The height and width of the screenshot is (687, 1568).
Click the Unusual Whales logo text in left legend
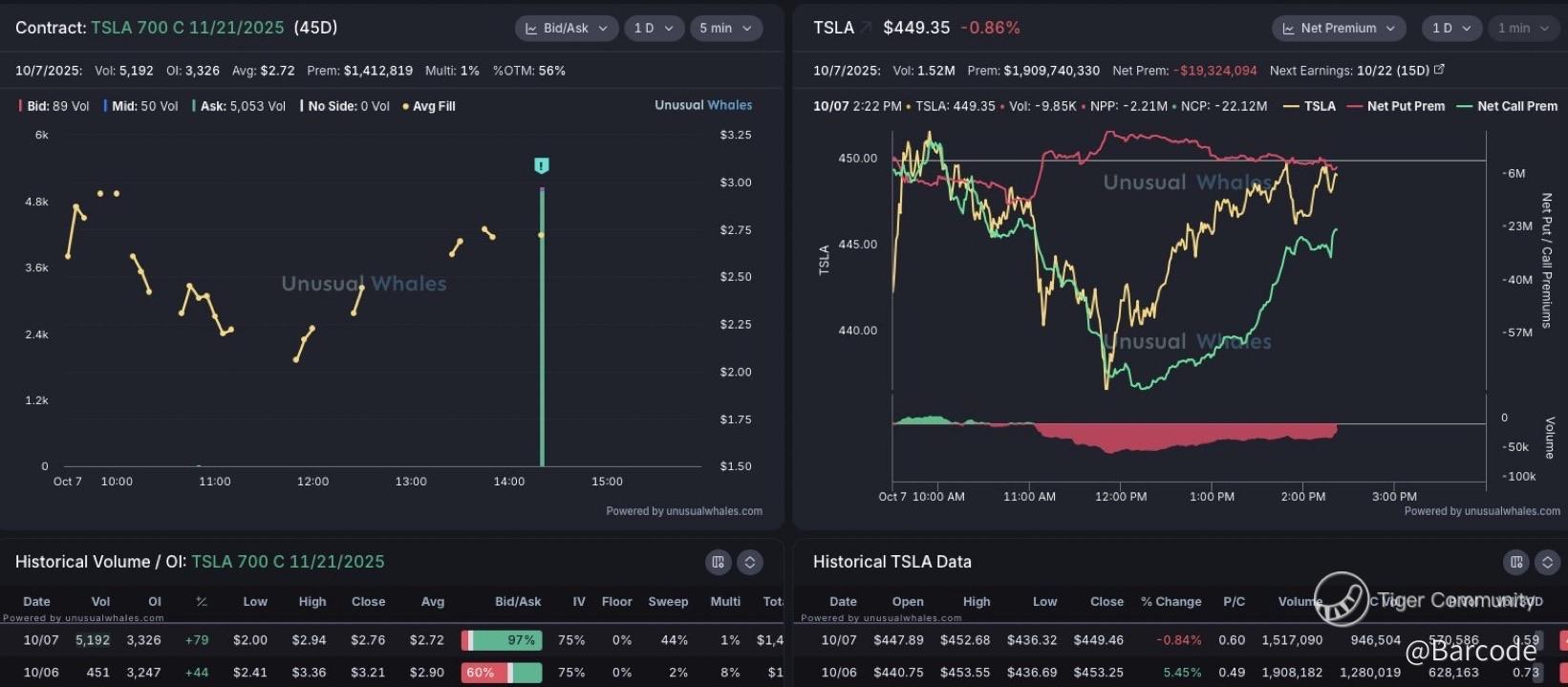click(x=703, y=105)
